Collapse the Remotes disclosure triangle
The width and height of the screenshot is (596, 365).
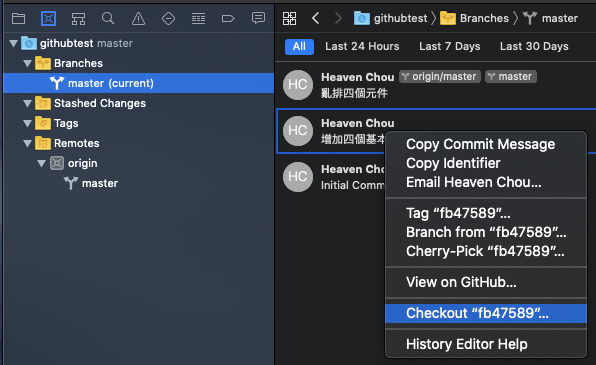[x=27, y=144]
